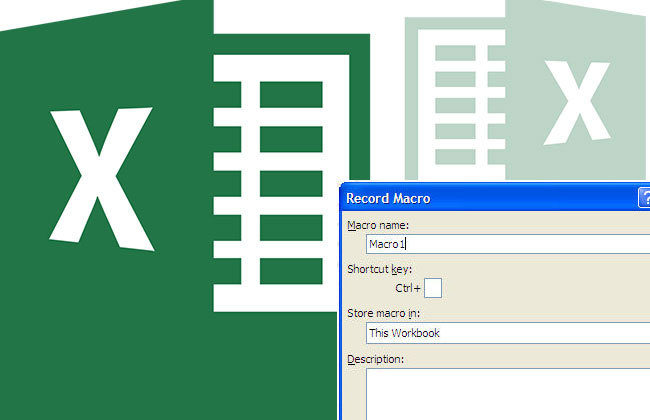This screenshot has width=650, height=420.
Task: Click the Record Macro help button
Action: point(644,197)
